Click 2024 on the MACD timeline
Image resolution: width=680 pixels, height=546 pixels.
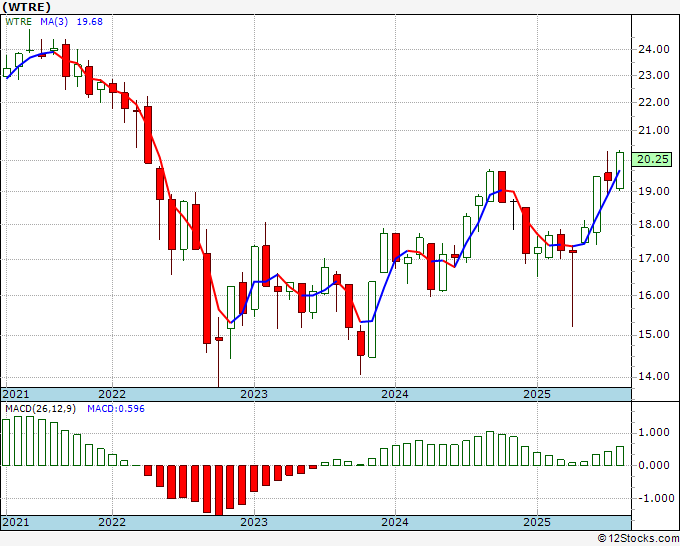click(395, 522)
